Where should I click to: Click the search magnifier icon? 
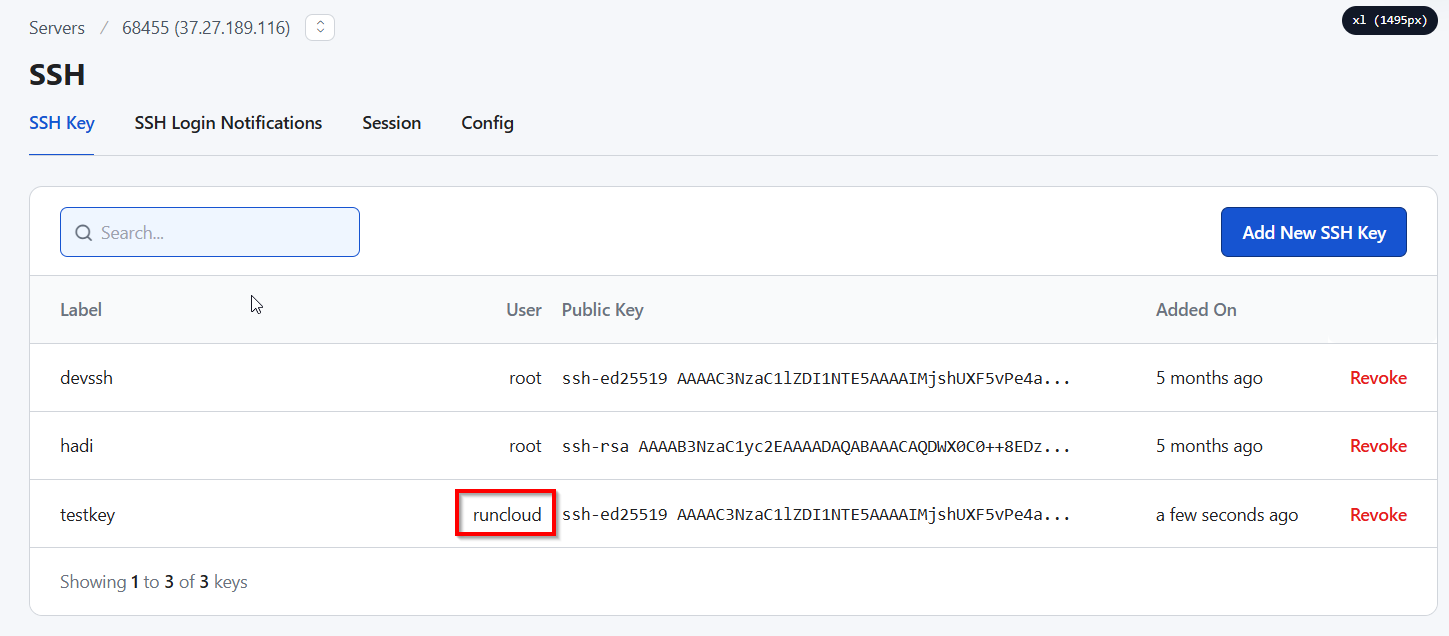tap(84, 233)
